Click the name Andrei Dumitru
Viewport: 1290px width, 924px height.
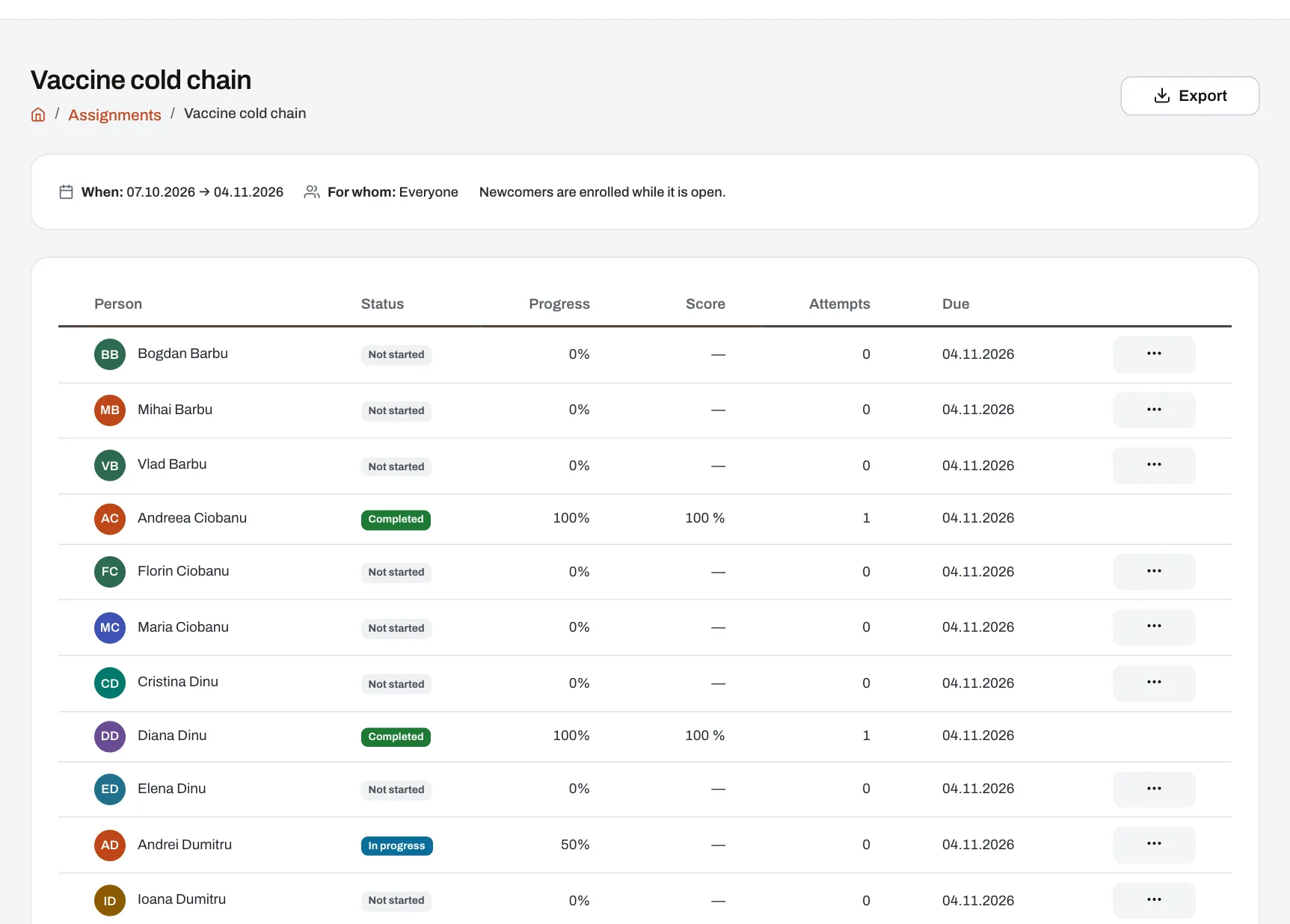click(x=185, y=845)
